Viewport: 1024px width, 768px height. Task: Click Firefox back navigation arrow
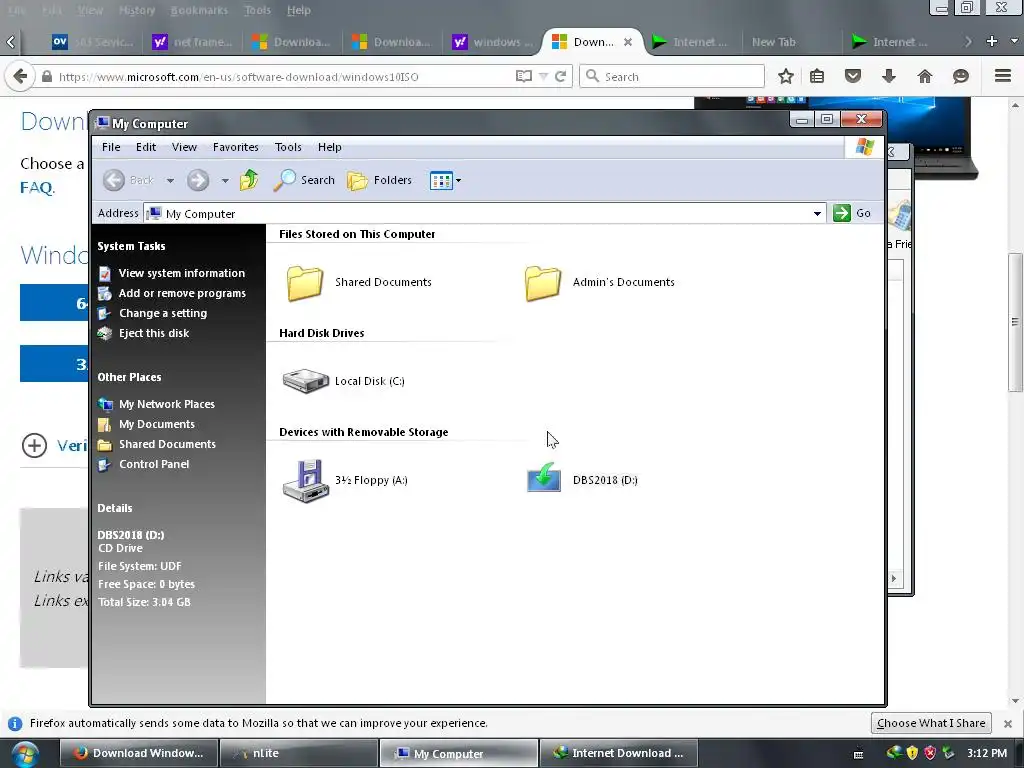tap(20, 76)
